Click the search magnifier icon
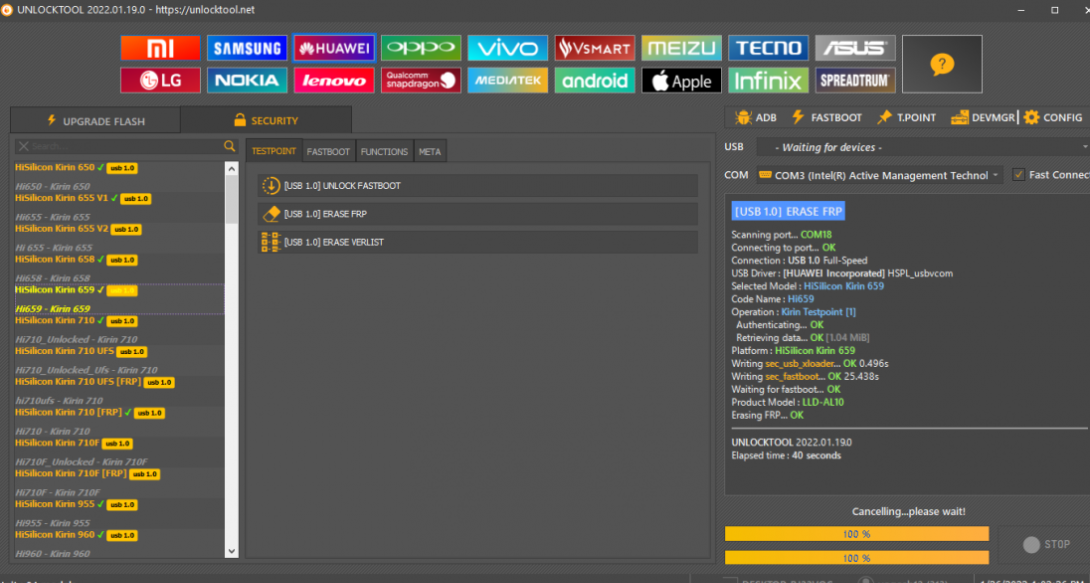Viewport: 1090px width, 583px height. pyautogui.click(x=229, y=146)
